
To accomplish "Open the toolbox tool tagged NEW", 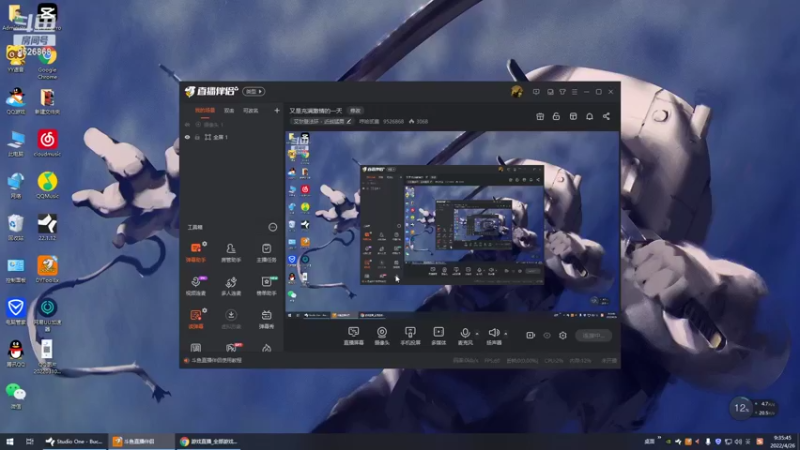I will [266, 286].
